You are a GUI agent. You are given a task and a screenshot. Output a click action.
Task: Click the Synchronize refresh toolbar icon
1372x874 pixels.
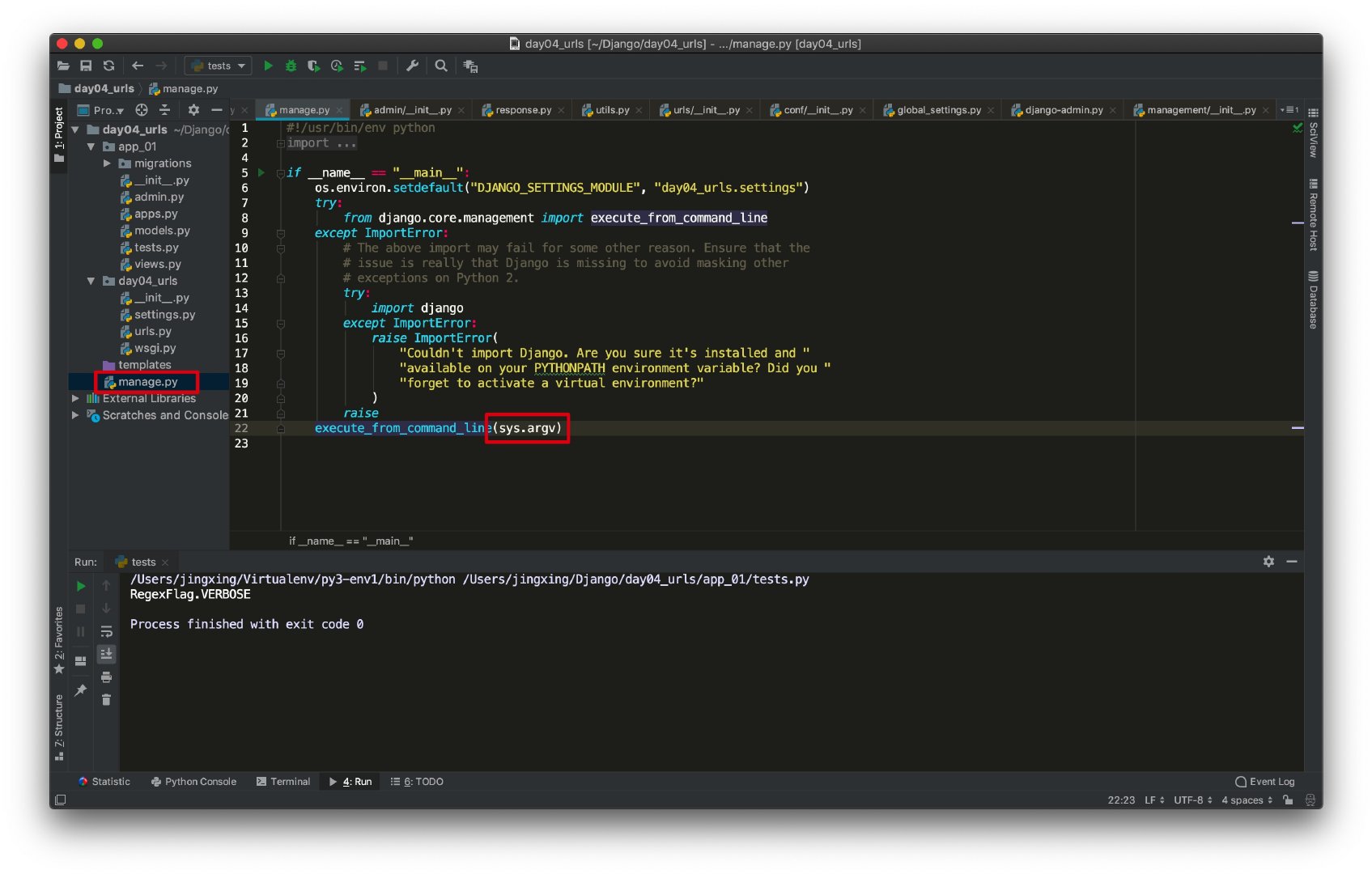pos(108,66)
